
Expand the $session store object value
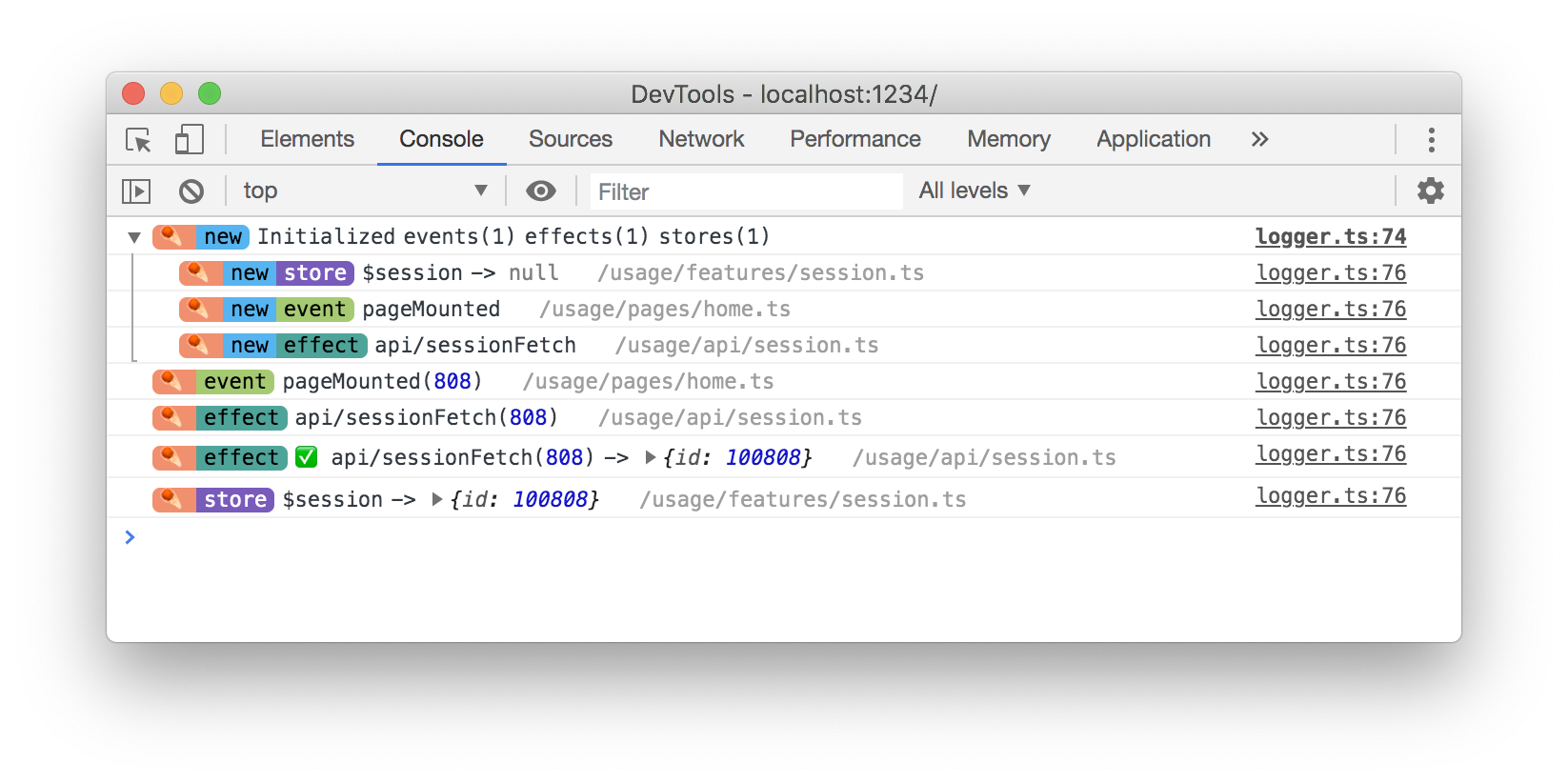[437, 499]
